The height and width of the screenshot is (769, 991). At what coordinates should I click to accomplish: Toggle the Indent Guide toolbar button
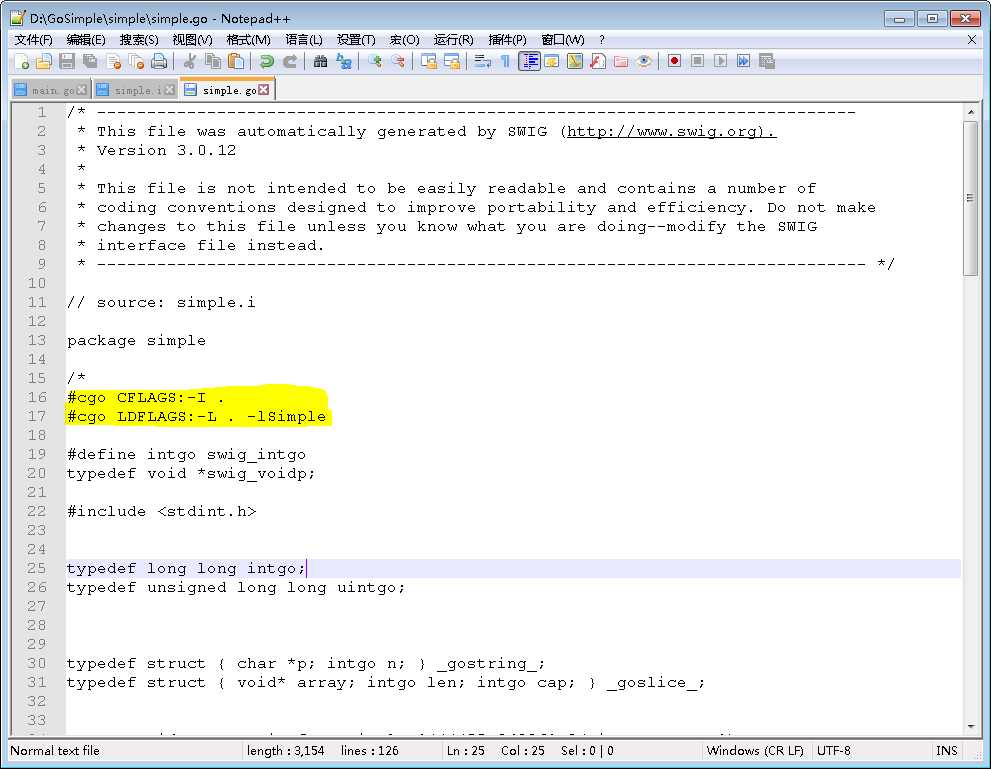point(529,61)
